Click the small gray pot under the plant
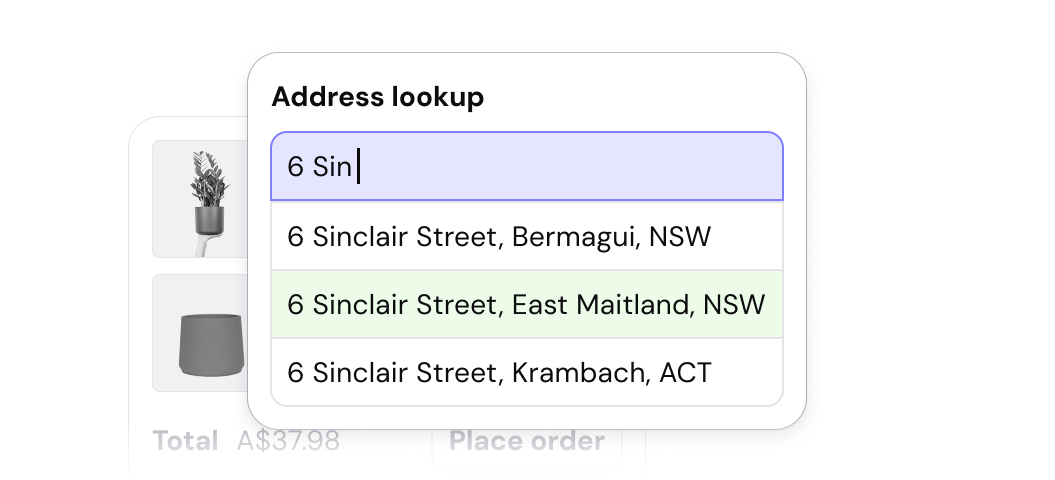 point(208,219)
